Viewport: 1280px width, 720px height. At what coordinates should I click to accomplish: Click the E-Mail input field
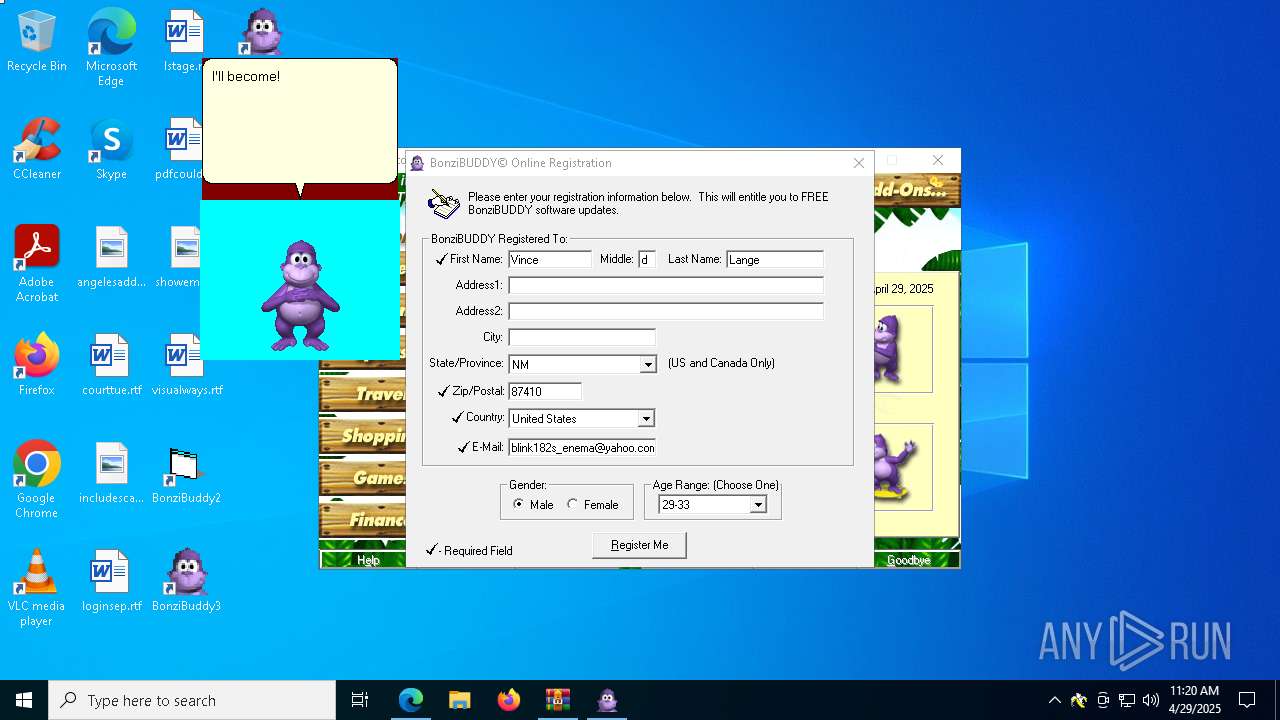click(582, 447)
